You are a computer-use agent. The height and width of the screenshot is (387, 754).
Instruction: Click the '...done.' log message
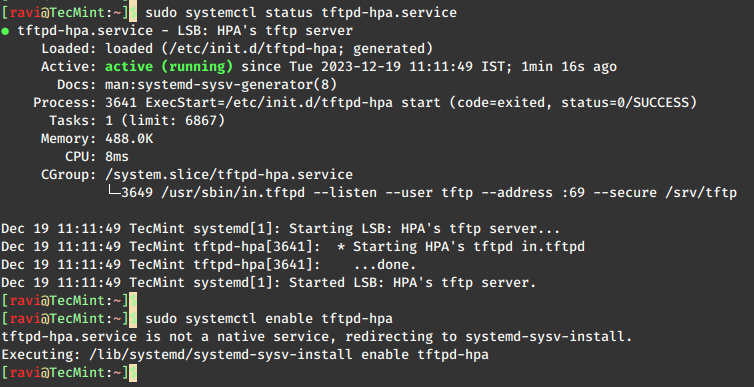coord(385,265)
